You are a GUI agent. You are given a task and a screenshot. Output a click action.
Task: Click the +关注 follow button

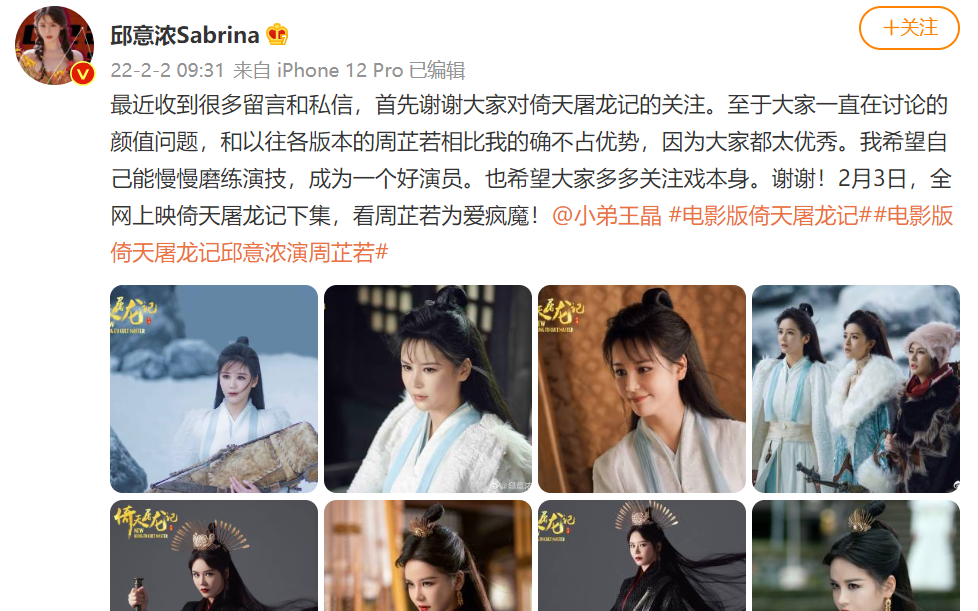coord(909,28)
